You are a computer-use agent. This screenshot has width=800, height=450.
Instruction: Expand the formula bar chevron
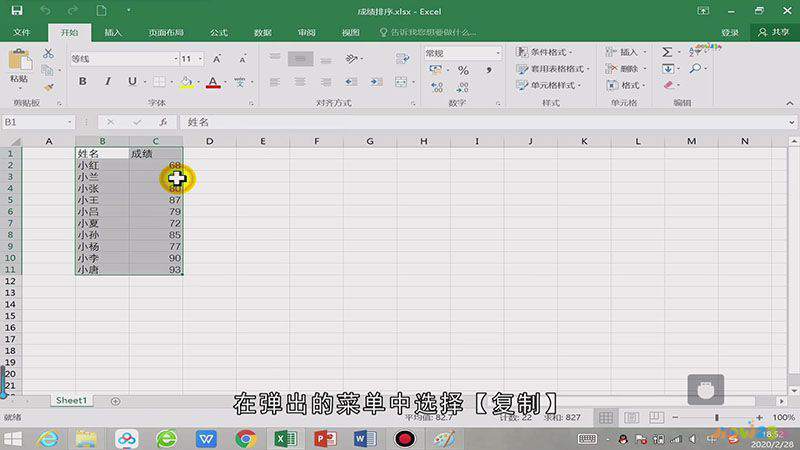pos(791,122)
